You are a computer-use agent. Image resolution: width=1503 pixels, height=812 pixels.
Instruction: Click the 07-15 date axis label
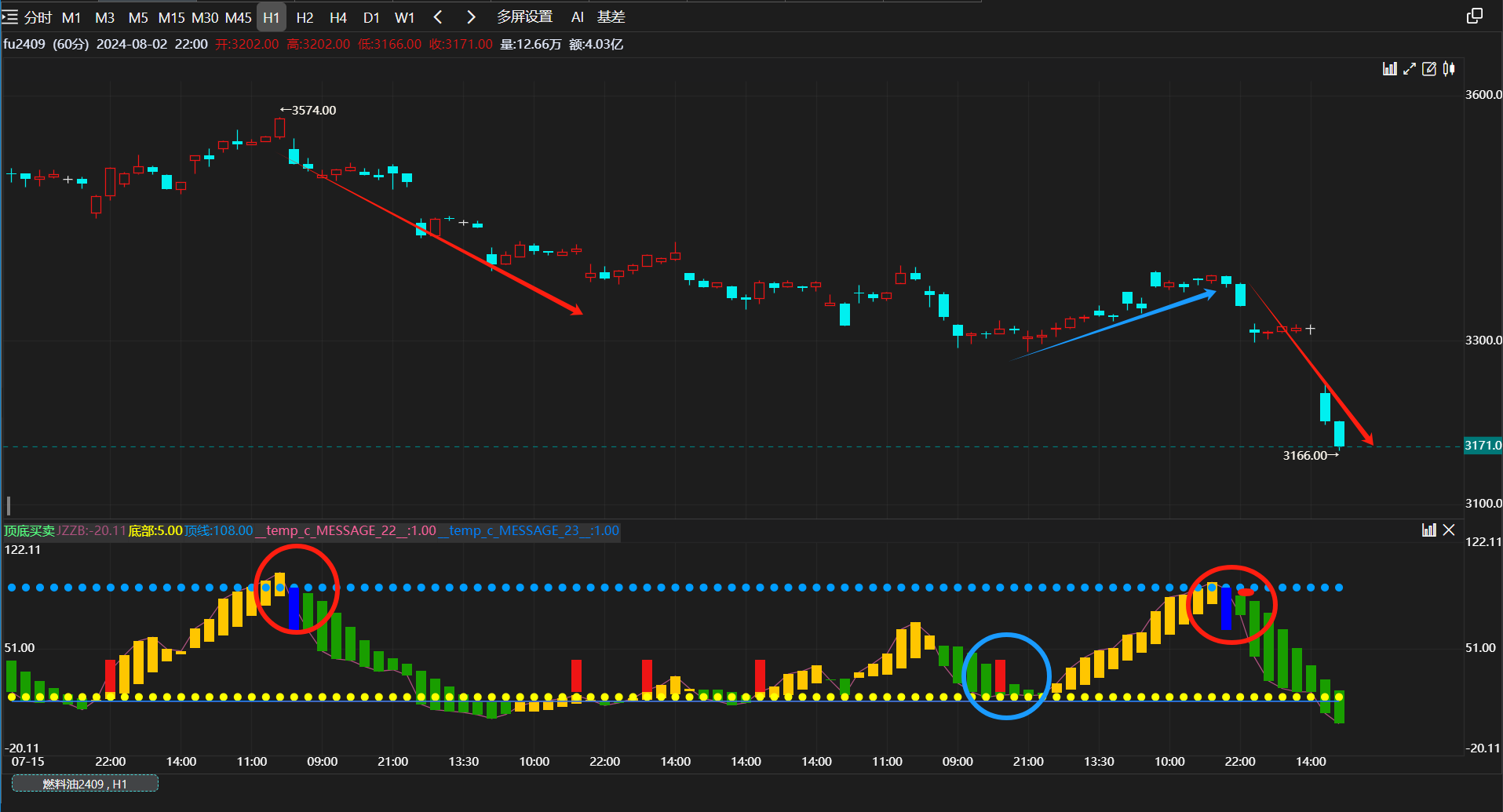28,762
